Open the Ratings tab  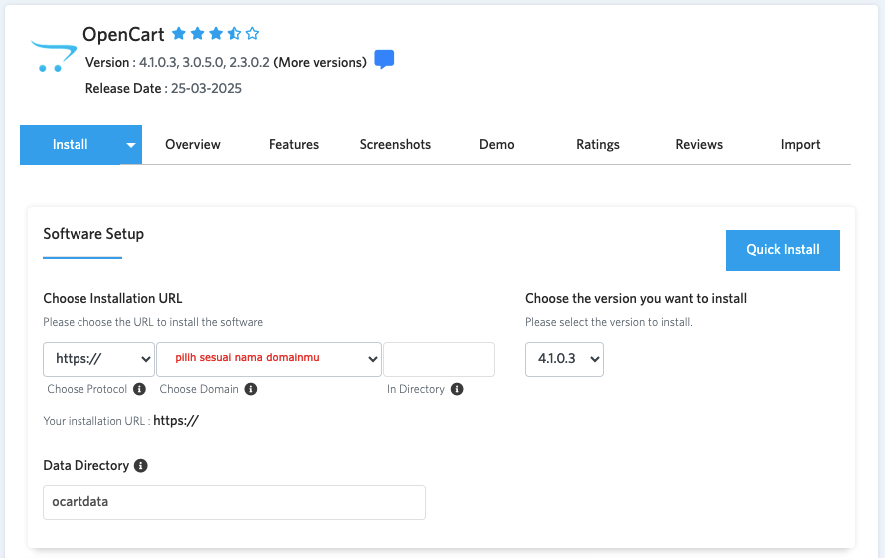598,145
